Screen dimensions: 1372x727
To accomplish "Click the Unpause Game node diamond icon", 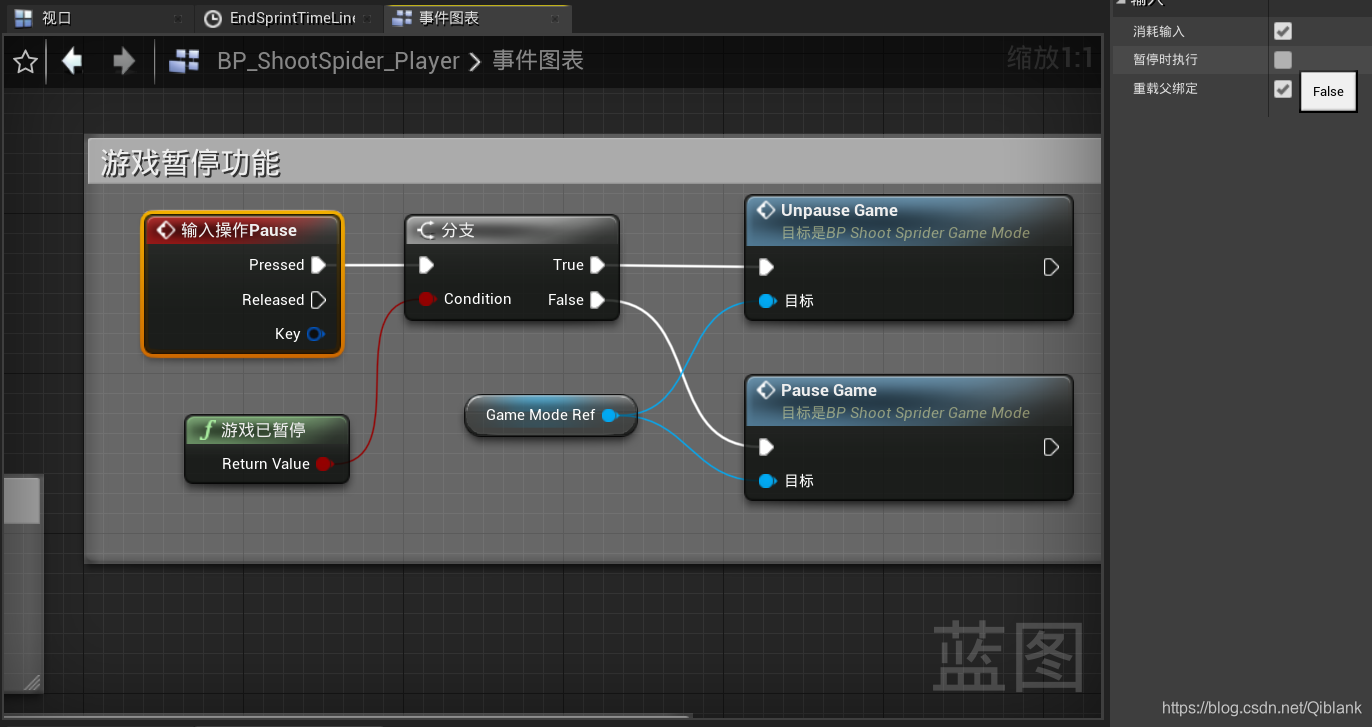I will [x=766, y=210].
